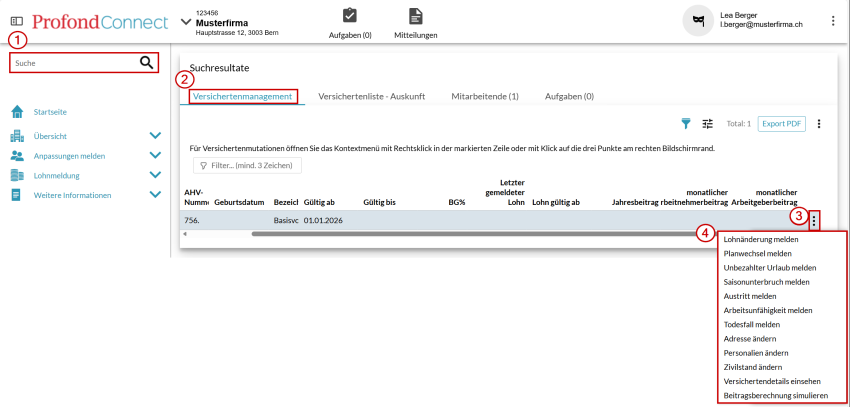Click the Gültig bis column header
The width and height of the screenshot is (850, 407).
(x=379, y=203)
